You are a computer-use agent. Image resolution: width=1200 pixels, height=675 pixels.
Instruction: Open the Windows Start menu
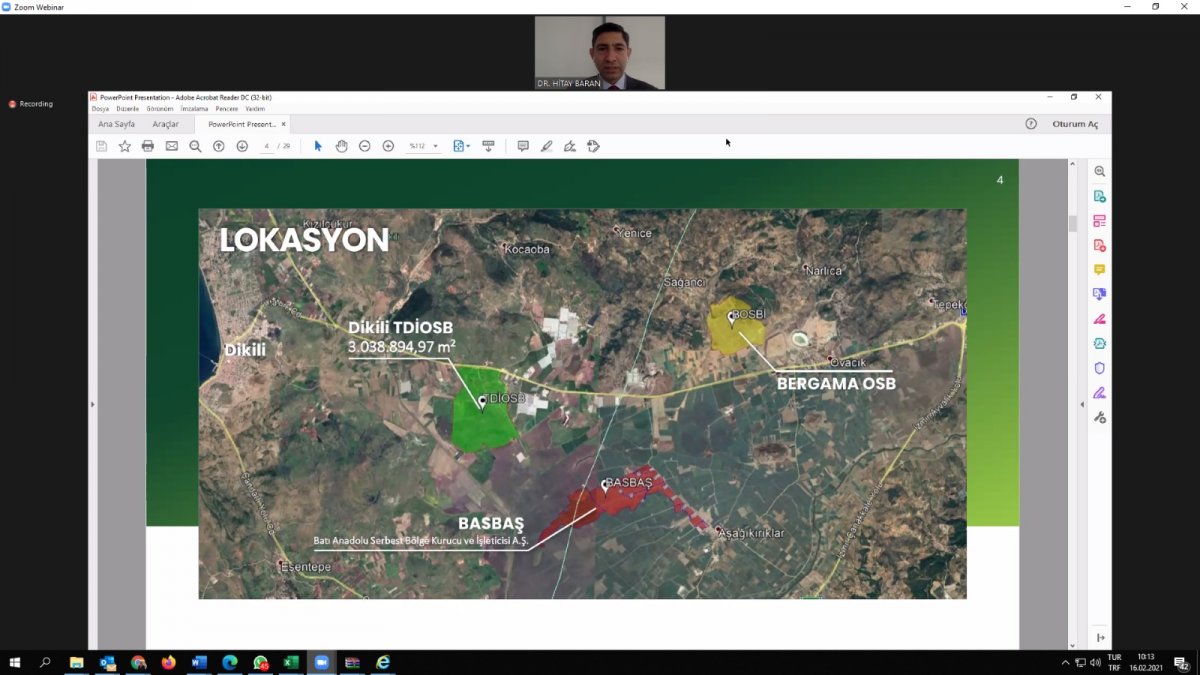(15, 662)
